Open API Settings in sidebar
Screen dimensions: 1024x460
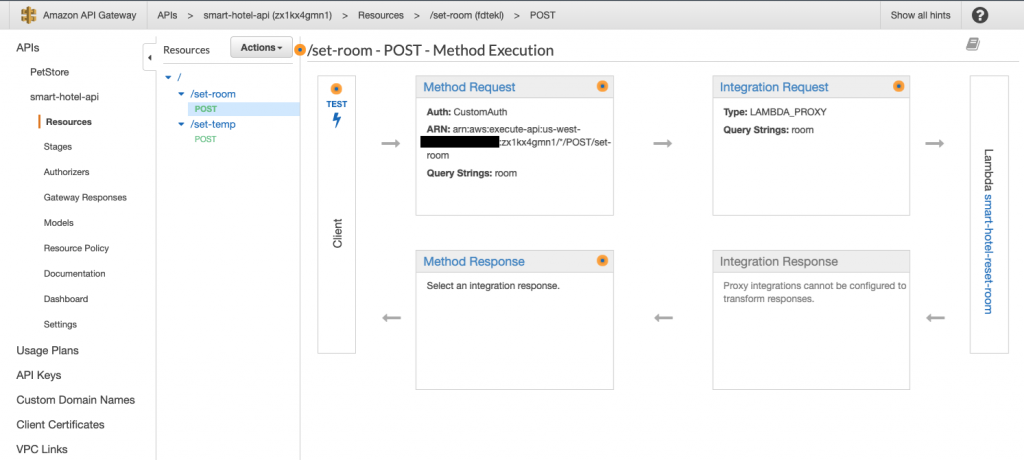tap(60, 324)
